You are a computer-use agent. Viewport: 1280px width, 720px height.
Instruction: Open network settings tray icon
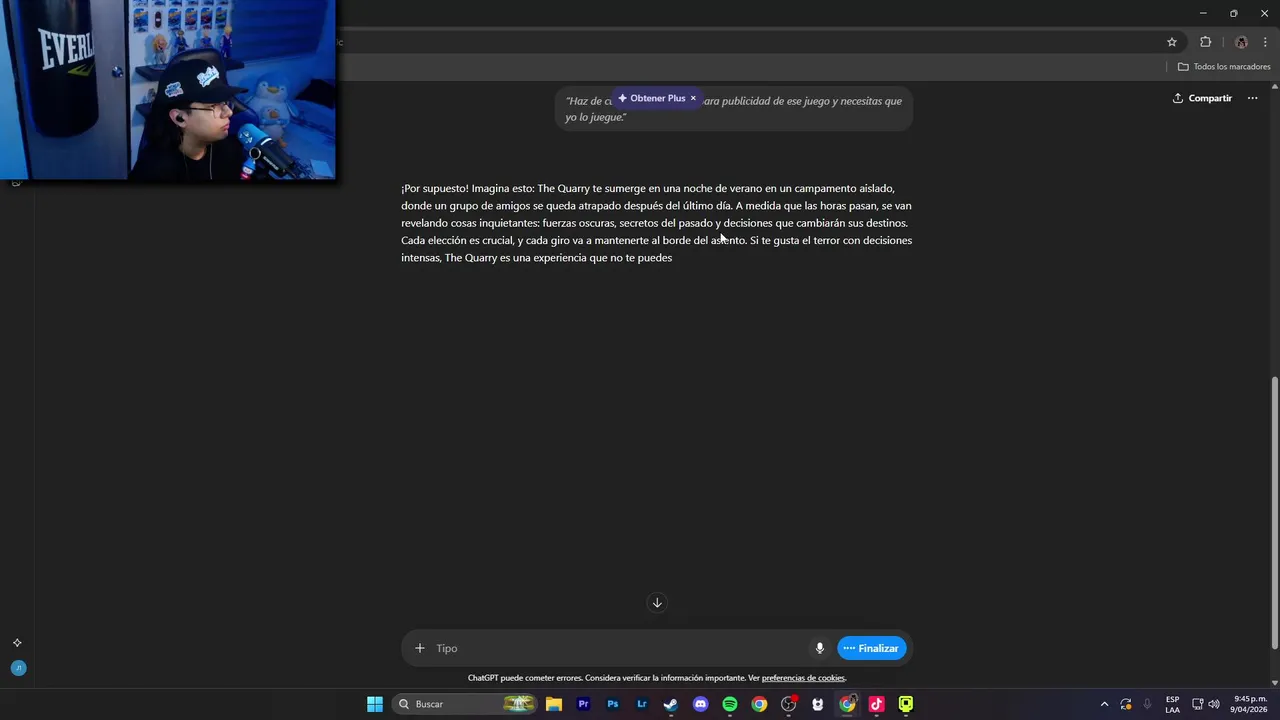[x=1198, y=704]
